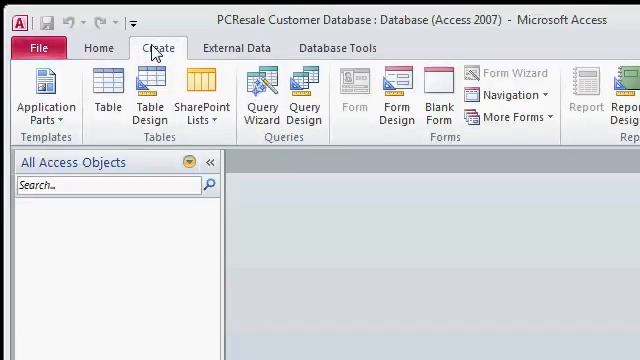Click the Report button icon

587,90
